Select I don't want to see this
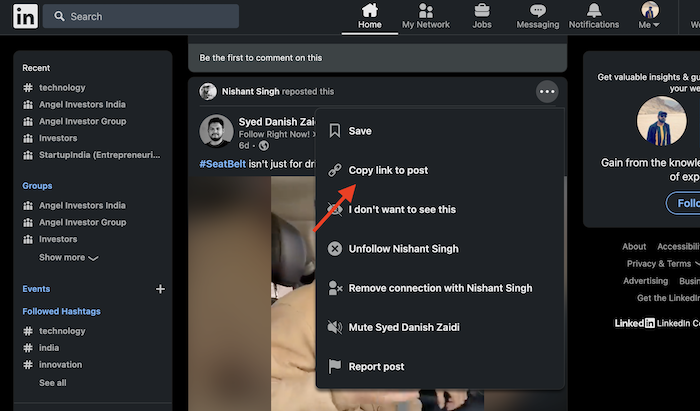 point(401,209)
